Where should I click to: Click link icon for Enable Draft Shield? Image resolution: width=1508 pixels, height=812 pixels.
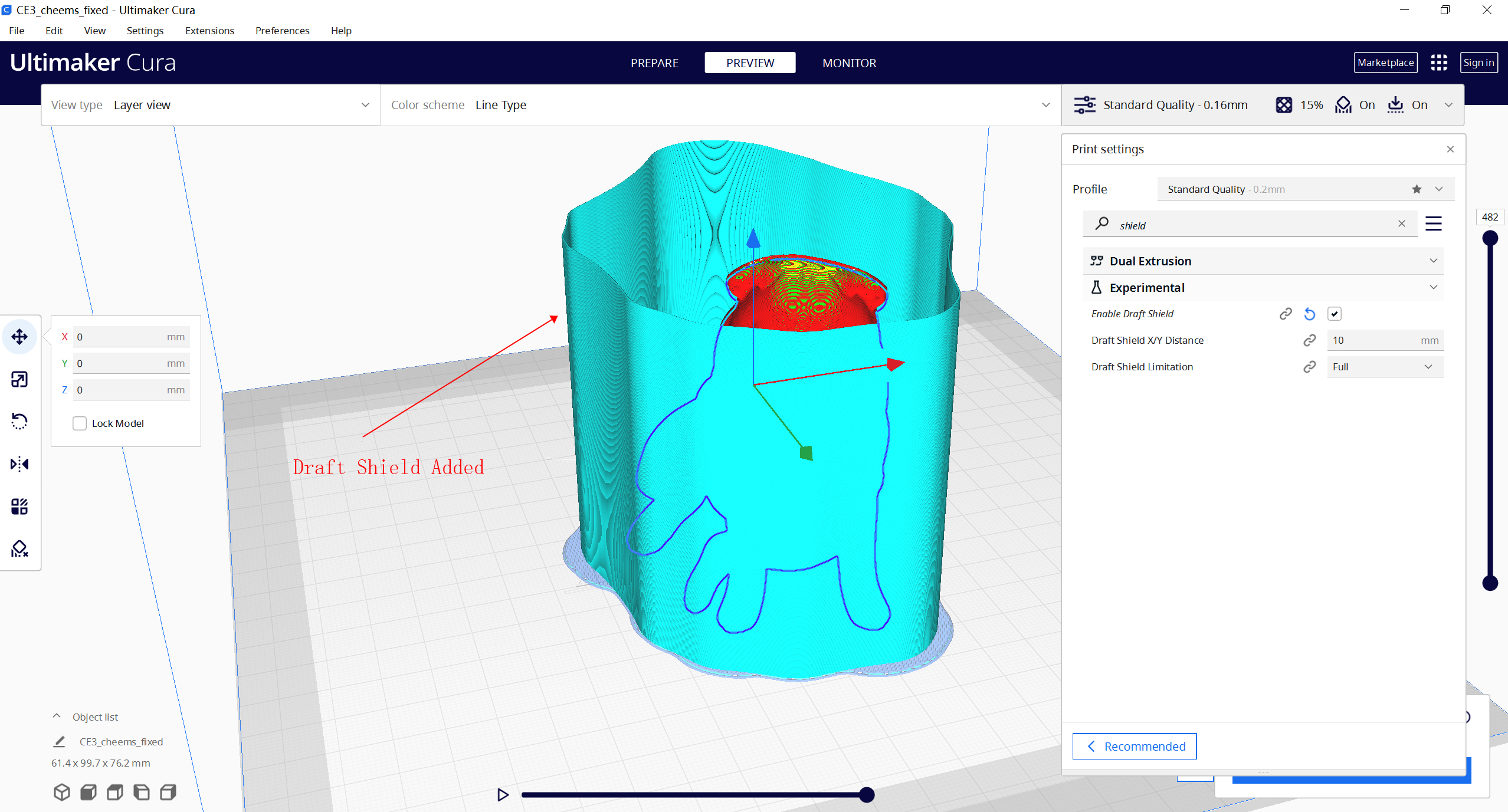[1286, 314]
